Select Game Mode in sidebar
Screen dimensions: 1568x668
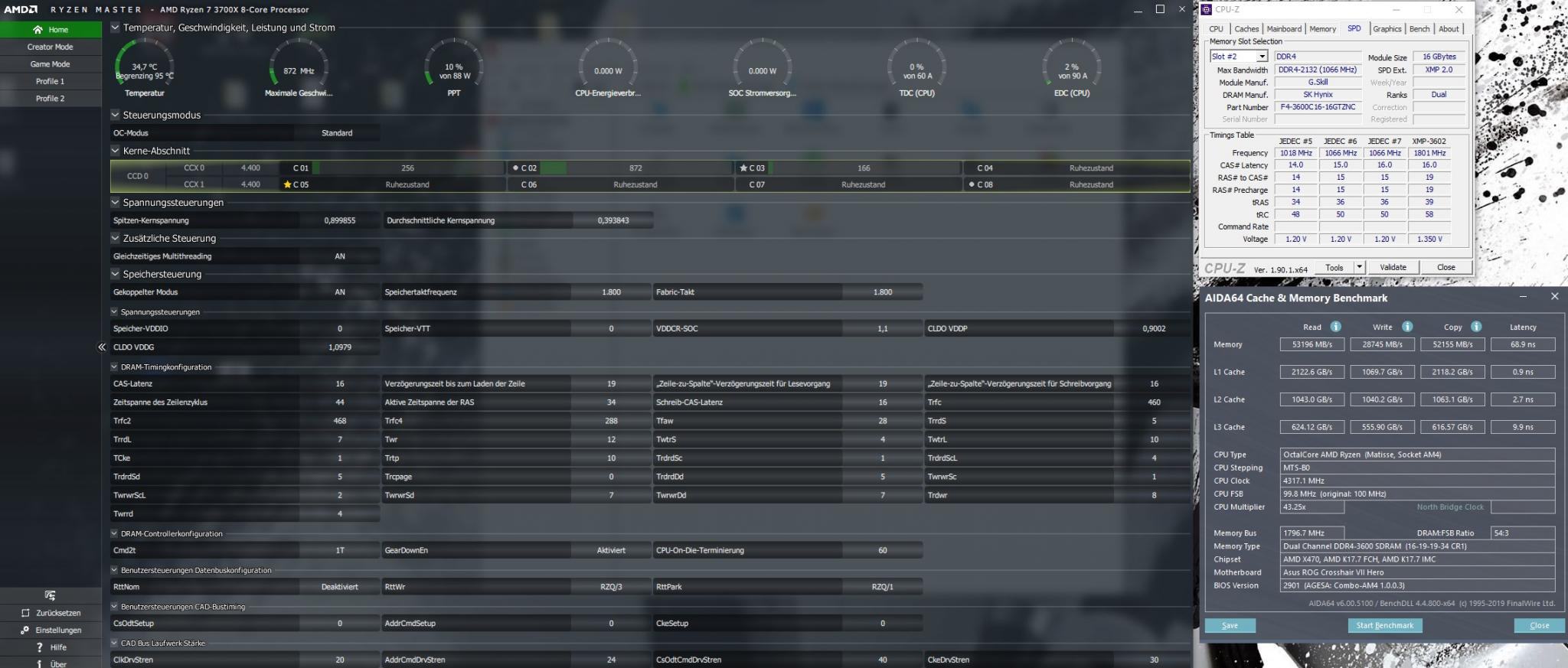[x=51, y=64]
